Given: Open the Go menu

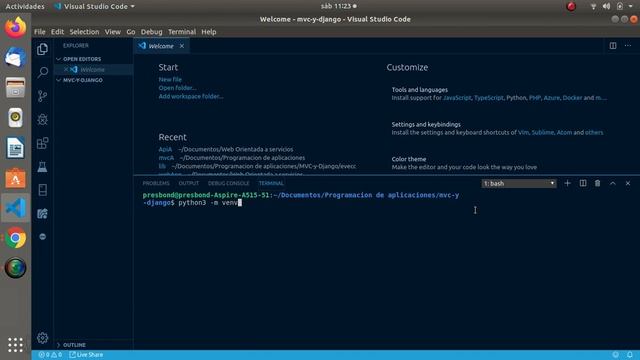Looking at the screenshot, I should tap(131, 32).
